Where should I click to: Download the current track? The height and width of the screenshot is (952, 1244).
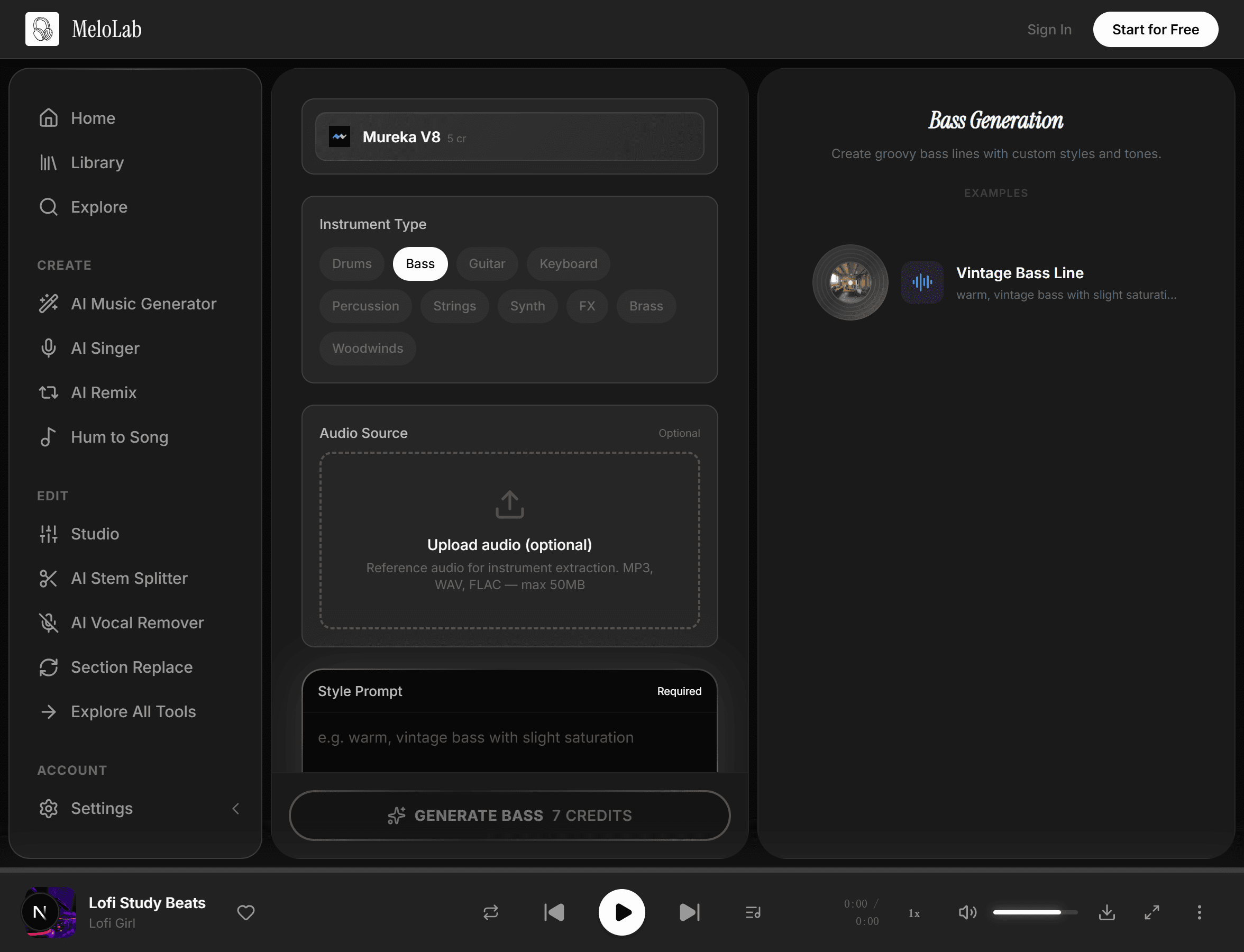pos(1107,912)
